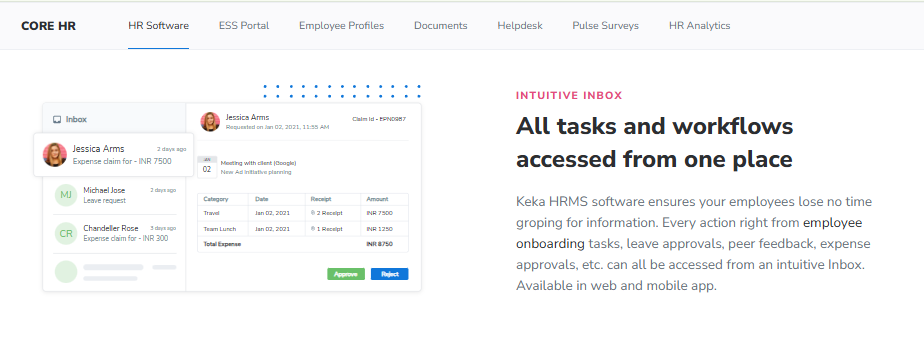Click Meeting with client (Google) text
The width and height of the screenshot is (924, 362).
pyautogui.click(x=258, y=163)
